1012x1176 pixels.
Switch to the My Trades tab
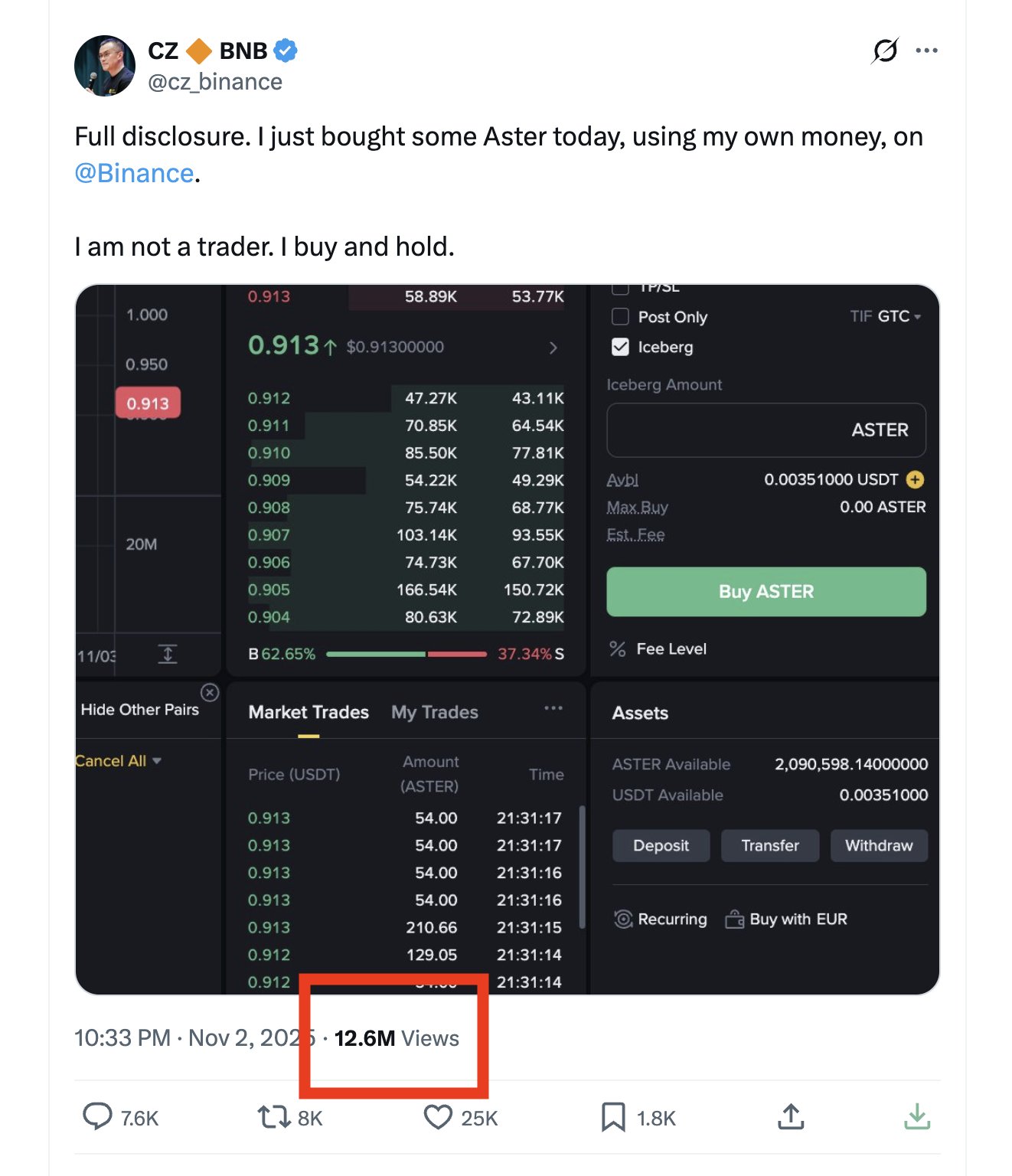click(434, 713)
